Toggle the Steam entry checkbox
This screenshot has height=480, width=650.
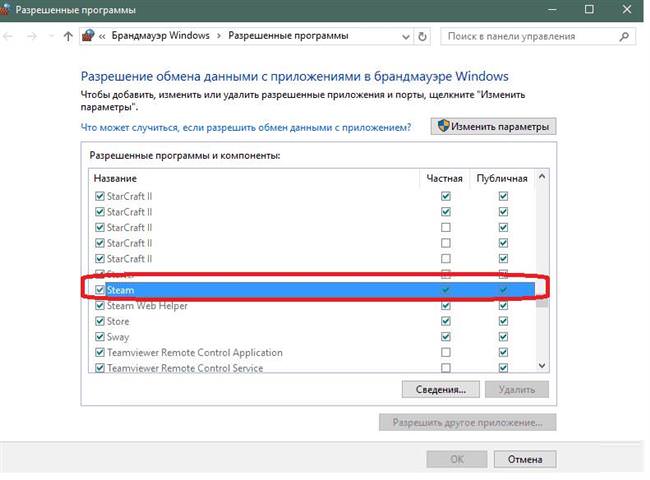pos(99,290)
